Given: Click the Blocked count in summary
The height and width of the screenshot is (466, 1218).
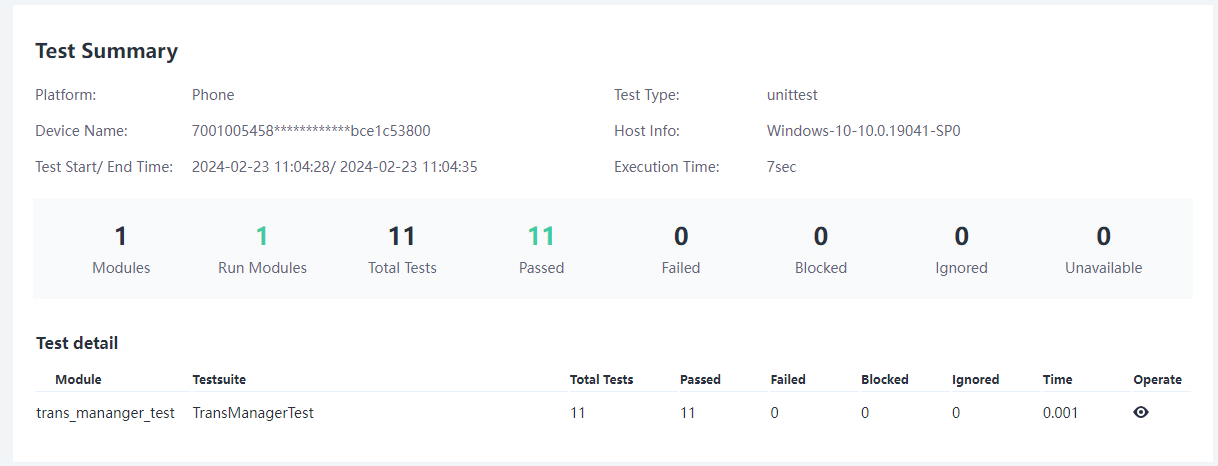Looking at the screenshot, I should coord(821,236).
